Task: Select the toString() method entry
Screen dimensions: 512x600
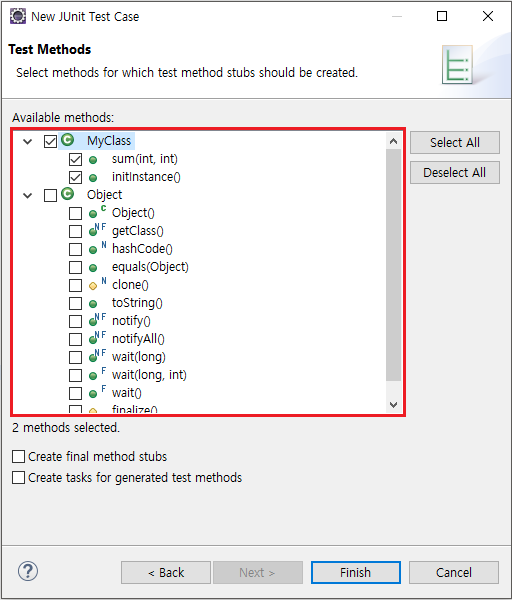Action: tap(137, 303)
